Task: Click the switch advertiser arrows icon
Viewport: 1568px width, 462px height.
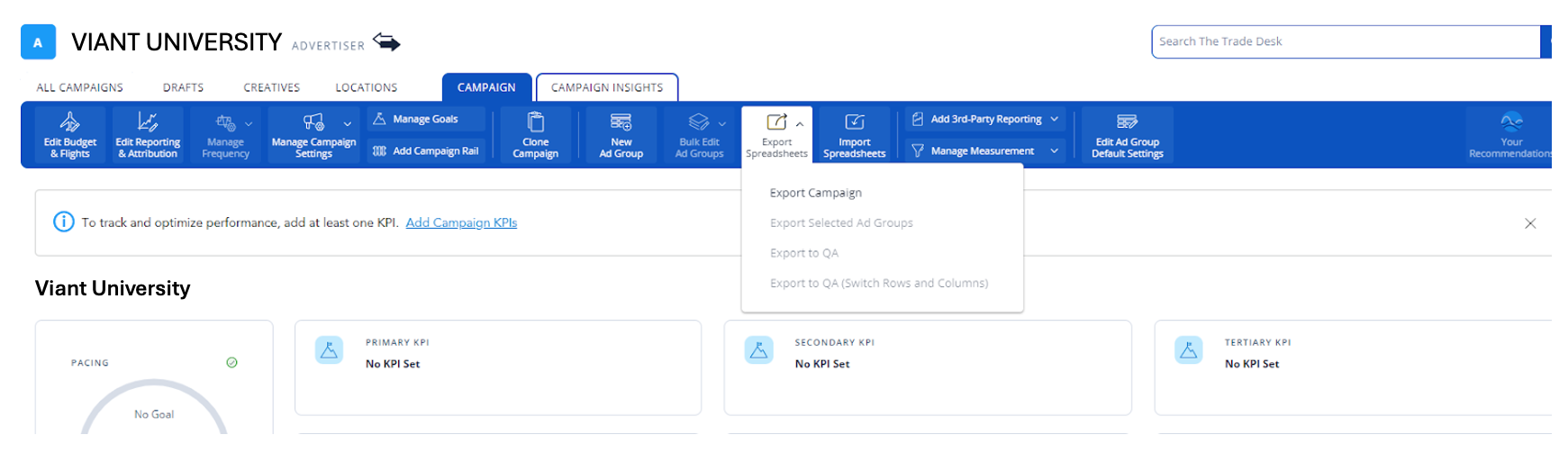Action: pos(386,42)
